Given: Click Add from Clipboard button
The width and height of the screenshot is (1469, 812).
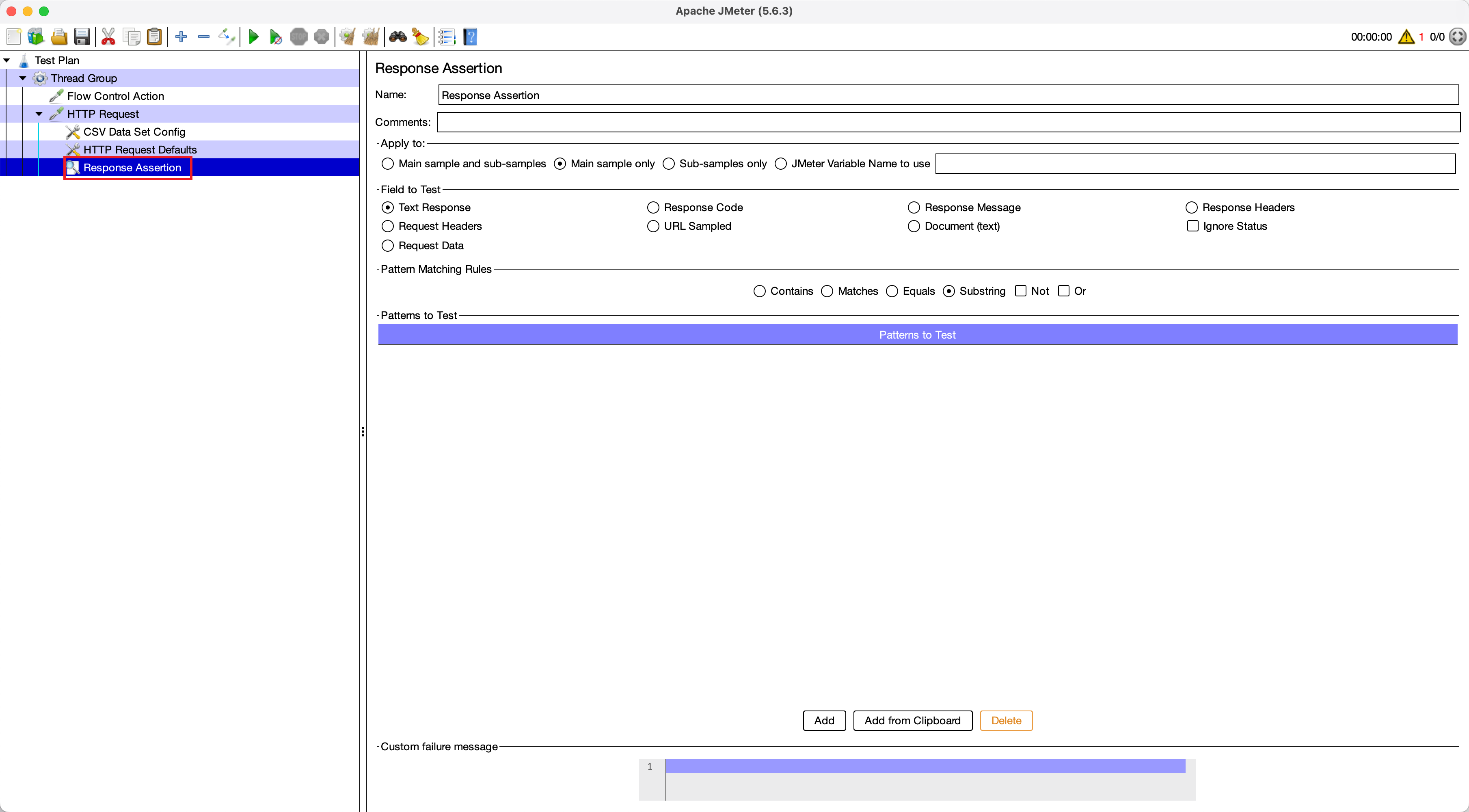Looking at the screenshot, I should coord(912,721).
